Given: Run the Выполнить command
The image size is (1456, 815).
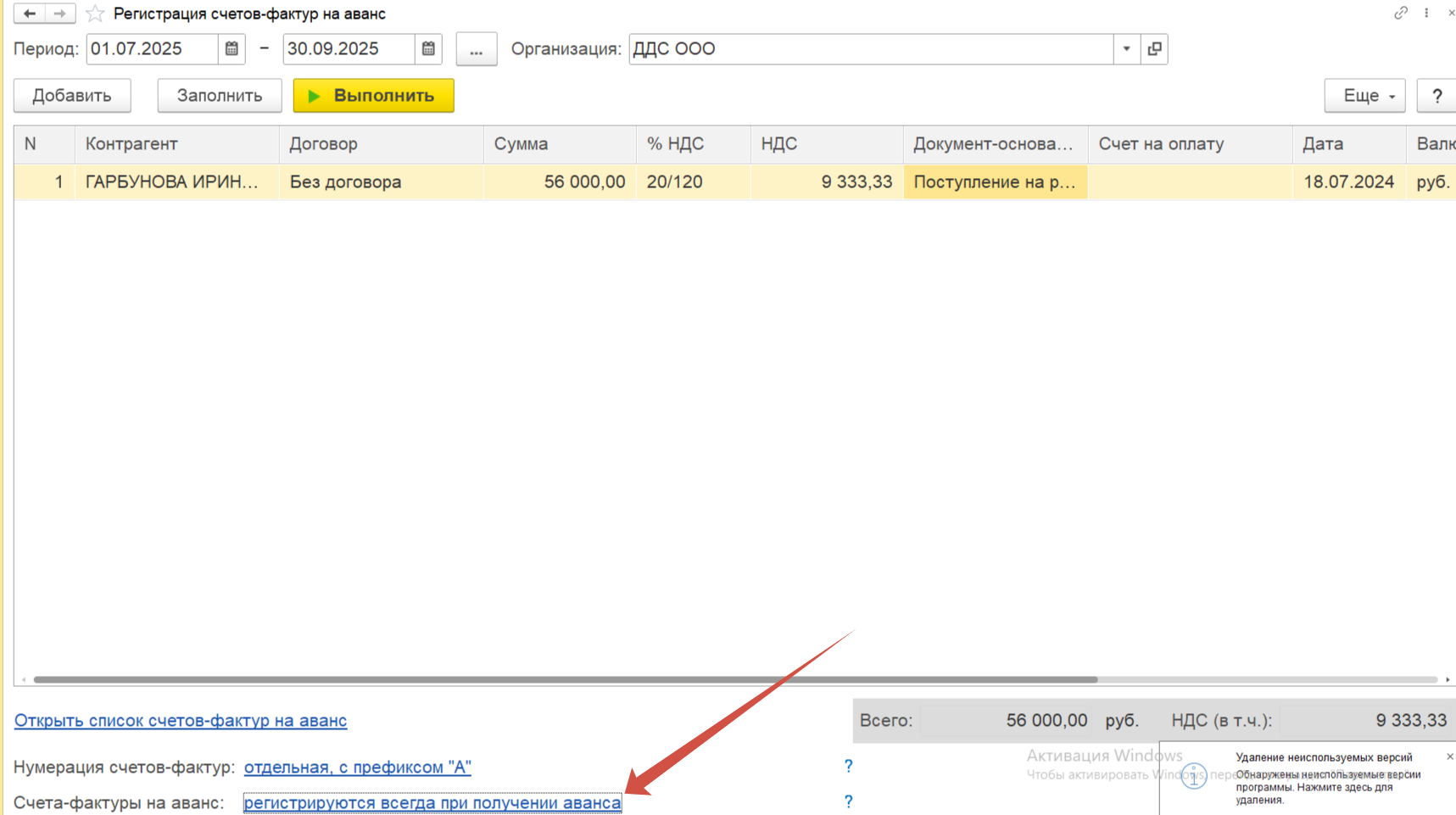Looking at the screenshot, I should (x=373, y=96).
